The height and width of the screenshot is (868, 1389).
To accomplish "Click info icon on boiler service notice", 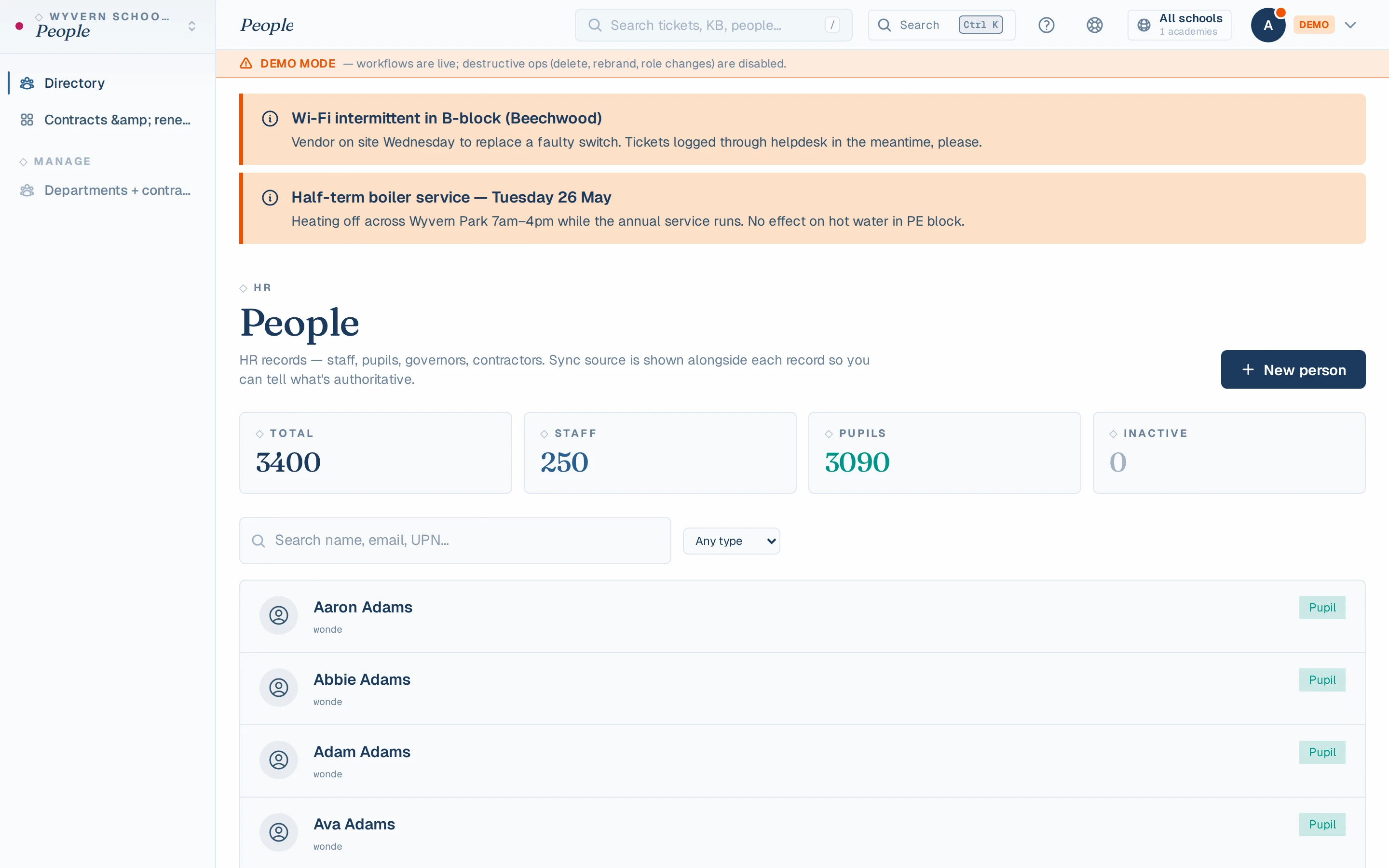I will coord(271,198).
